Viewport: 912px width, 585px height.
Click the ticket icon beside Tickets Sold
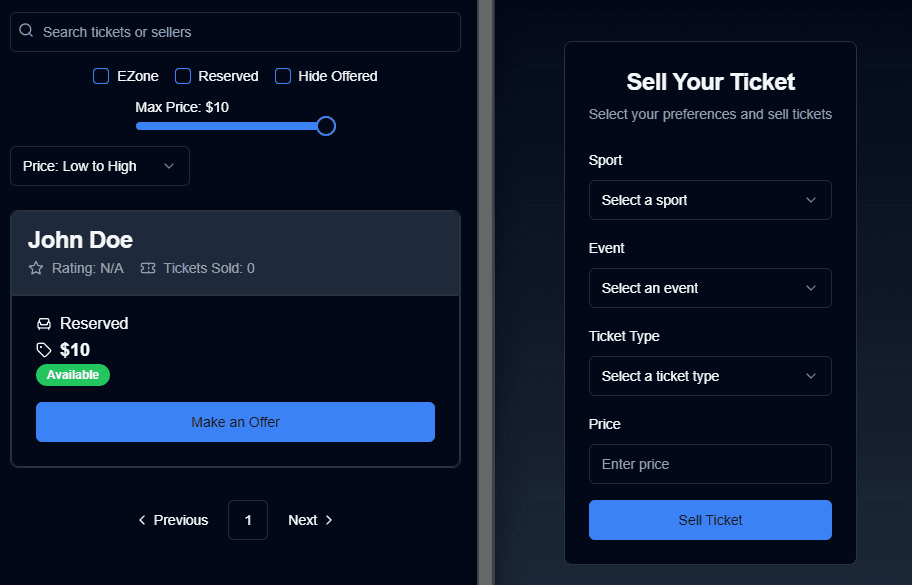(x=148, y=268)
